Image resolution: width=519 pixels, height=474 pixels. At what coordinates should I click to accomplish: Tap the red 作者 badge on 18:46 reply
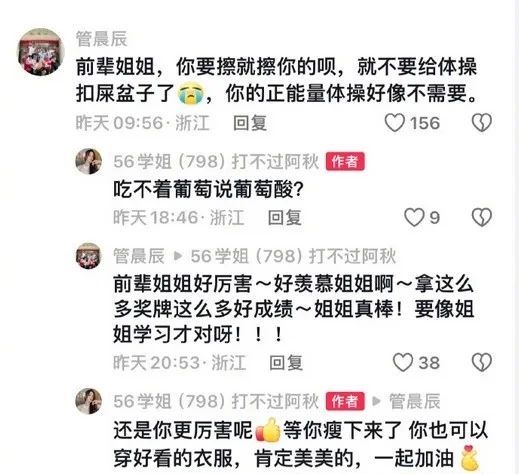[345, 162]
